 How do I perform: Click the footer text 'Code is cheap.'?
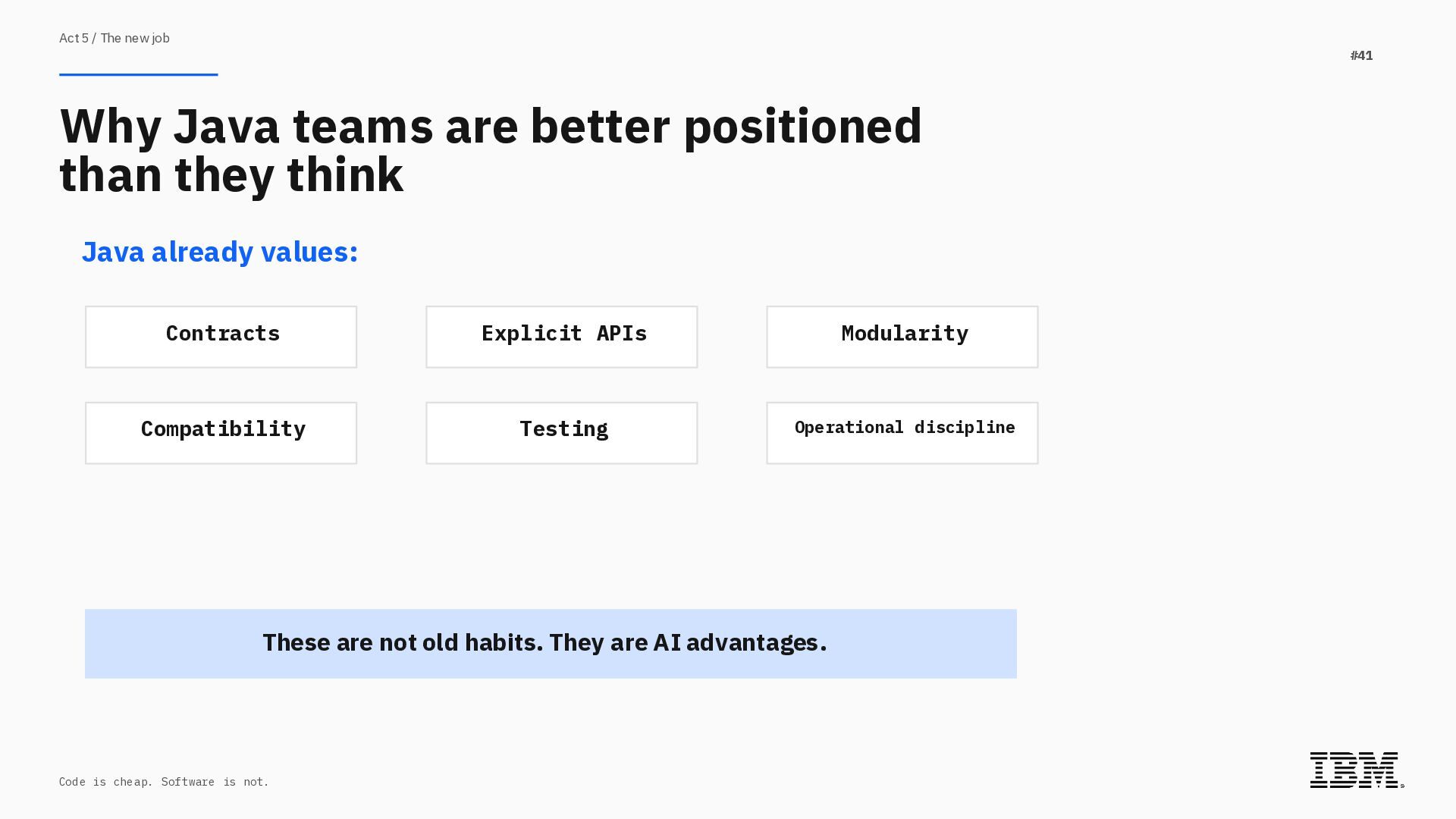(x=107, y=782)
